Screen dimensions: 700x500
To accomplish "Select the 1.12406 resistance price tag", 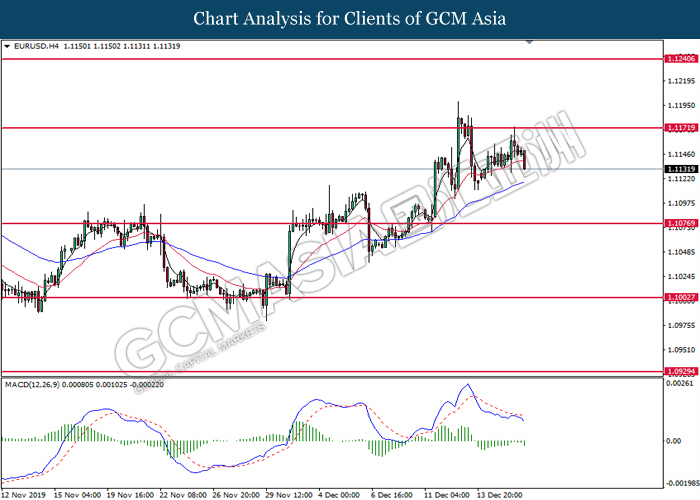I will [x=681, y=60].
